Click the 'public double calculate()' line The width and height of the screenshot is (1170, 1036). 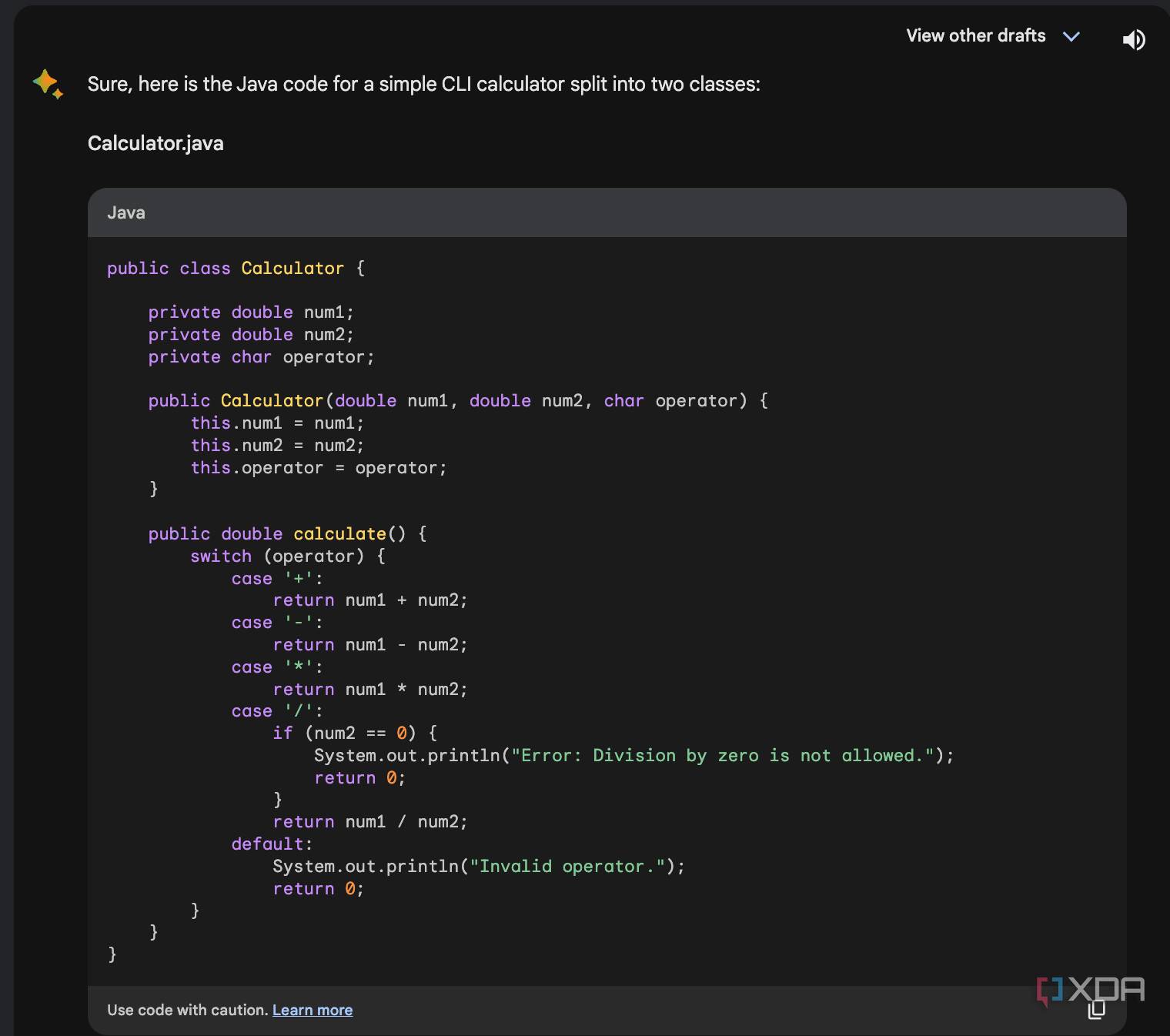(288, 533)
